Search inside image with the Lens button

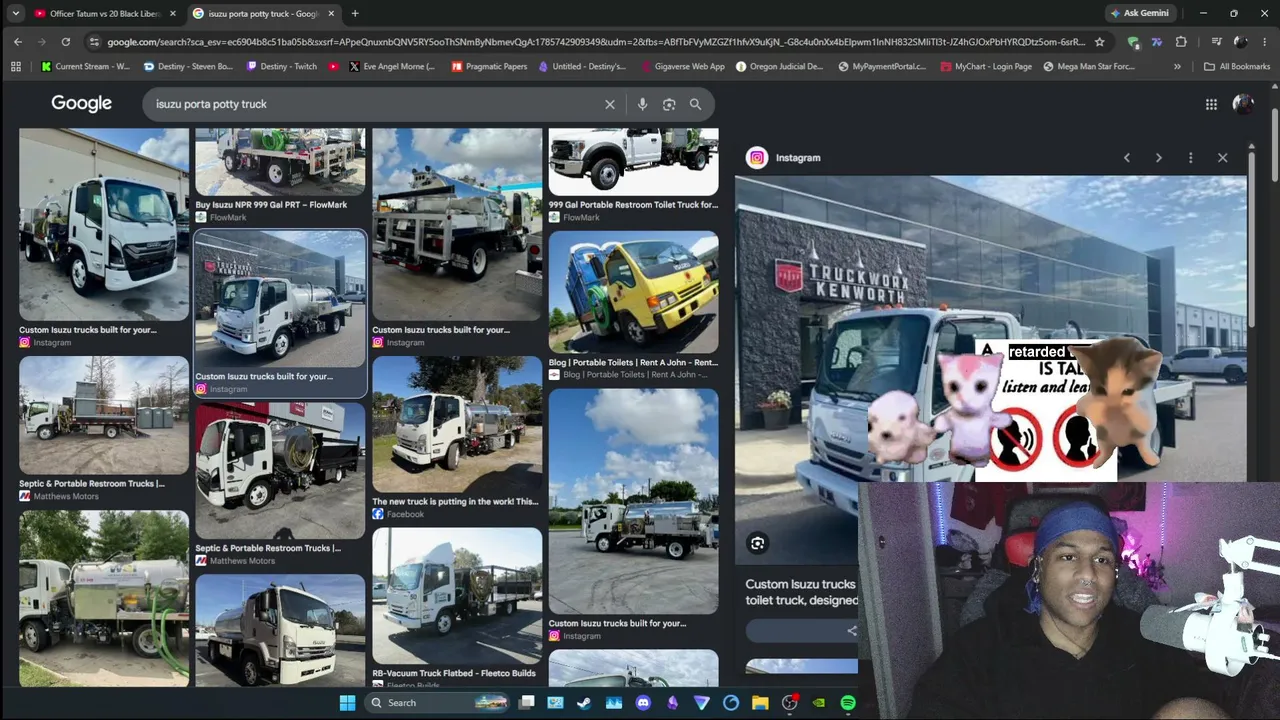[757, 543]
